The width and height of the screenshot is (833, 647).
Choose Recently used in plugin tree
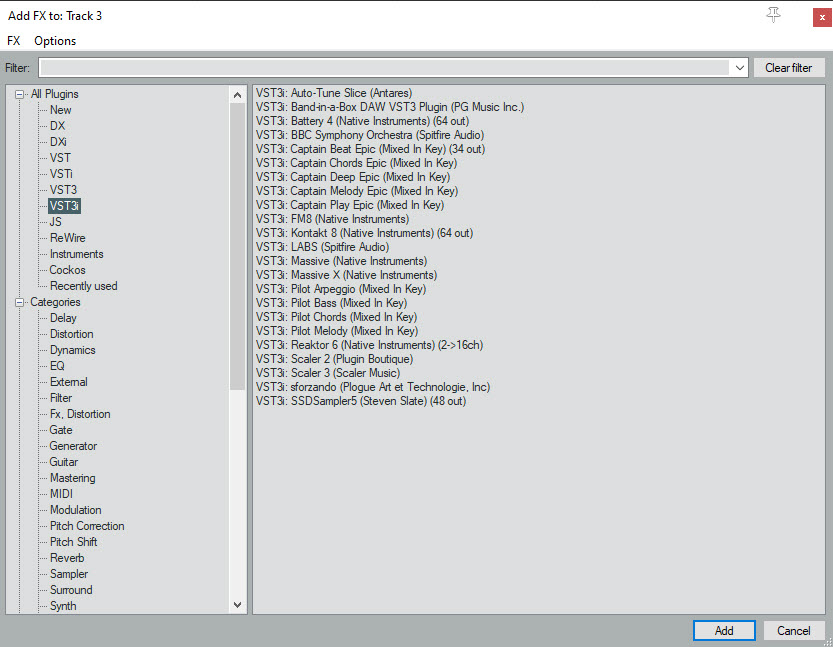83,286
